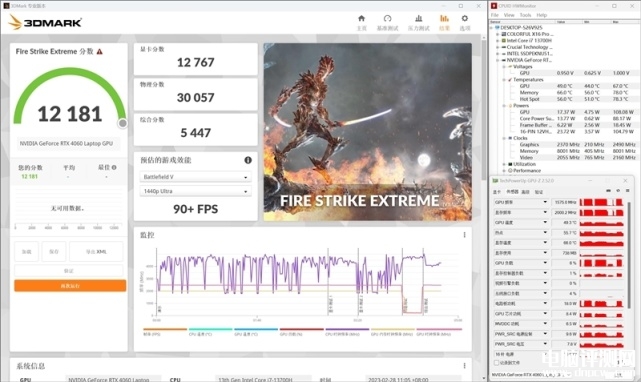
Task: Click the info icon in estimated game performance
Action: [248, 160]
